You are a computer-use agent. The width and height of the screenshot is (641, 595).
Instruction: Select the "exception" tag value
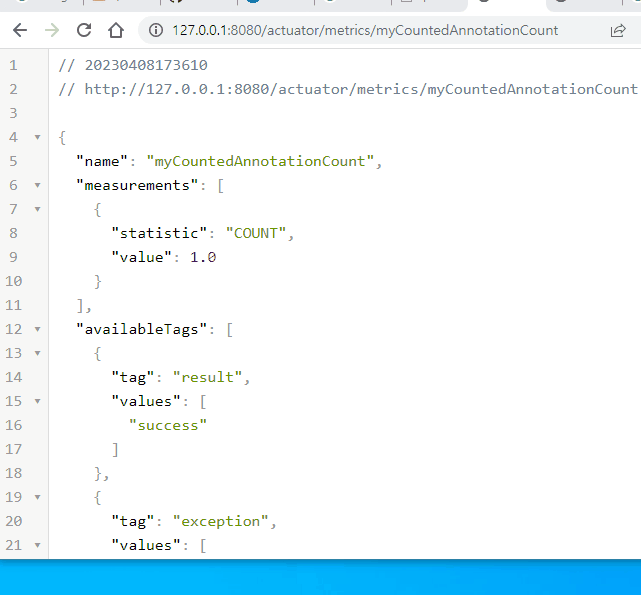click(220, 521)
